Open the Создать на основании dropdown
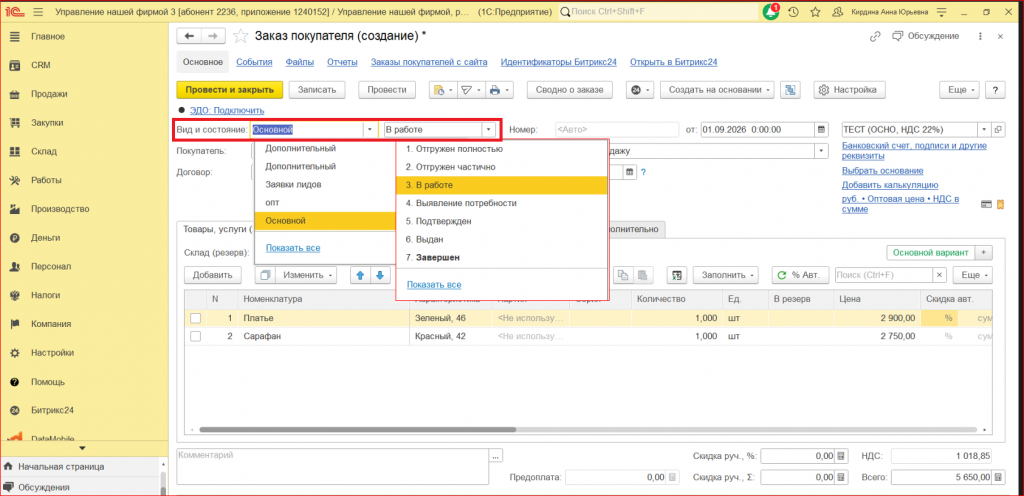Screen dimensions: 1024x496 coord(718,90)
